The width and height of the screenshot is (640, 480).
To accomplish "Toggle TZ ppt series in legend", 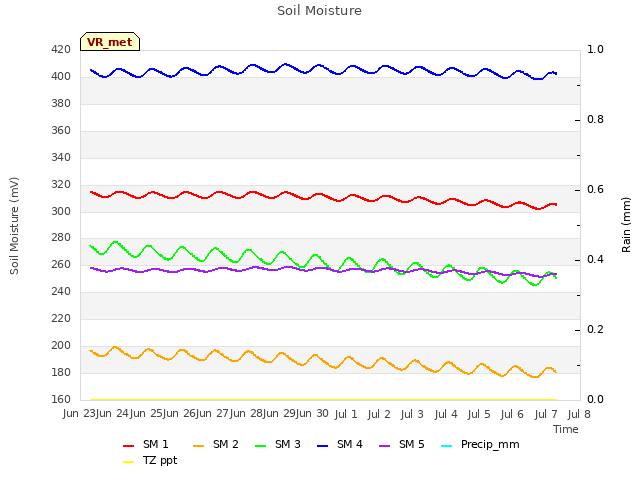I will coord(150,460).
